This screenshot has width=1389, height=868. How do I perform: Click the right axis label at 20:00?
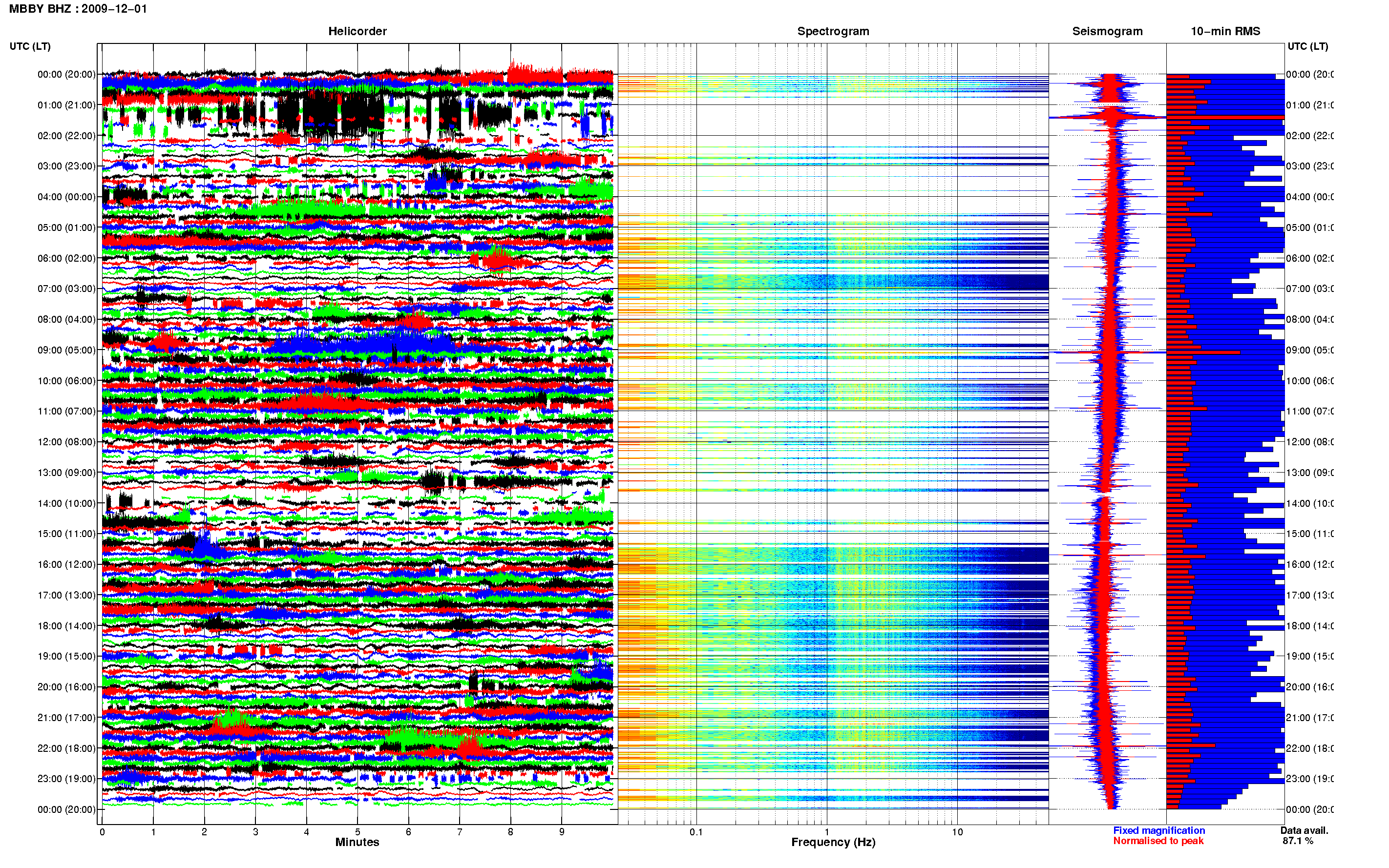1310,687
